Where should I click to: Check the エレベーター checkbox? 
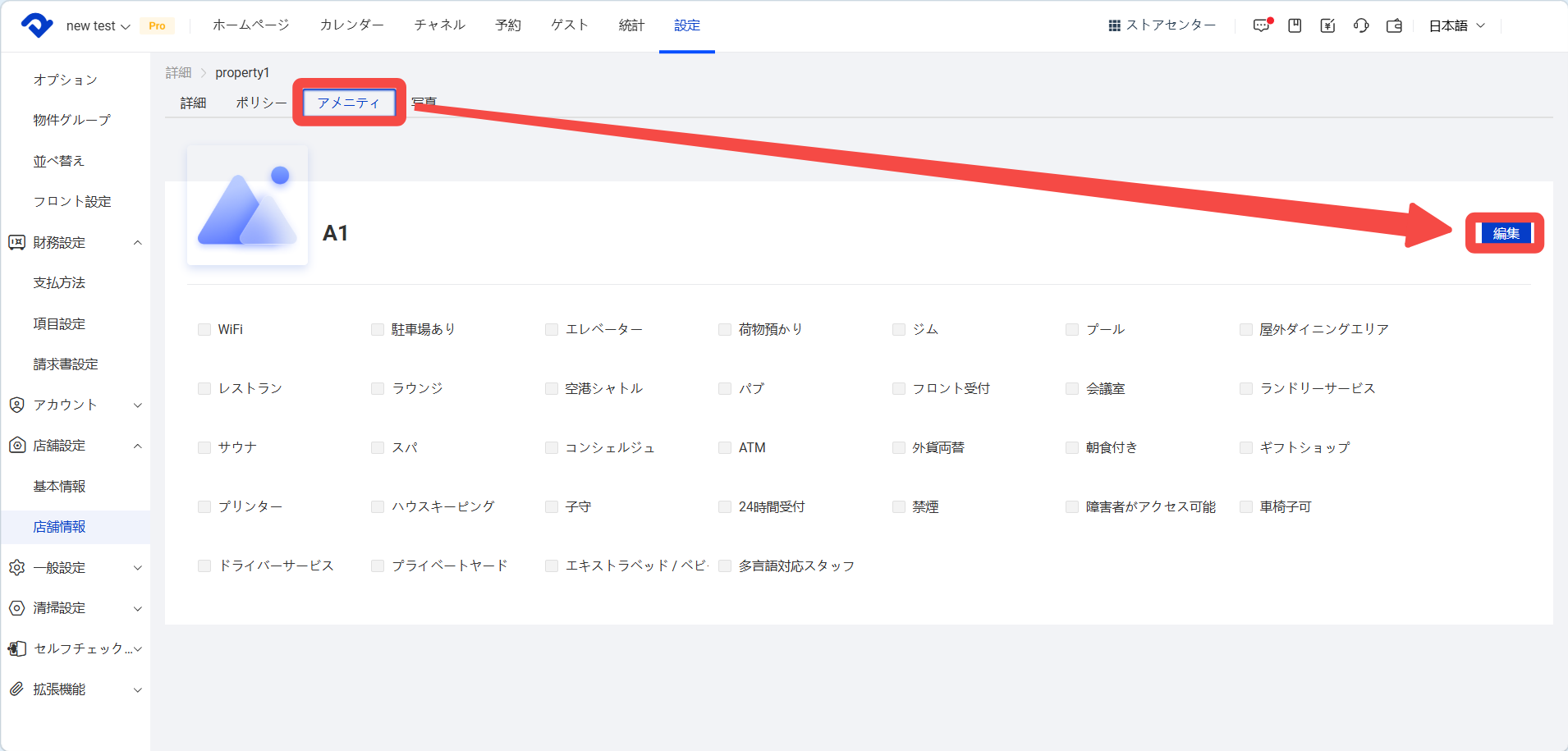[x=552, y=329]
